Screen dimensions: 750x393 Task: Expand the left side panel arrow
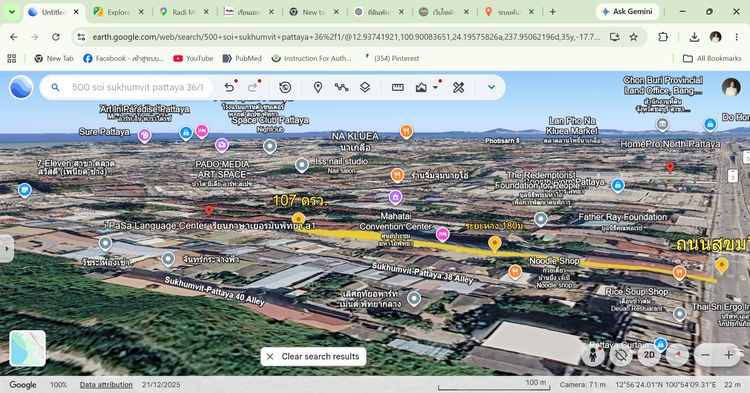point(7,249)
